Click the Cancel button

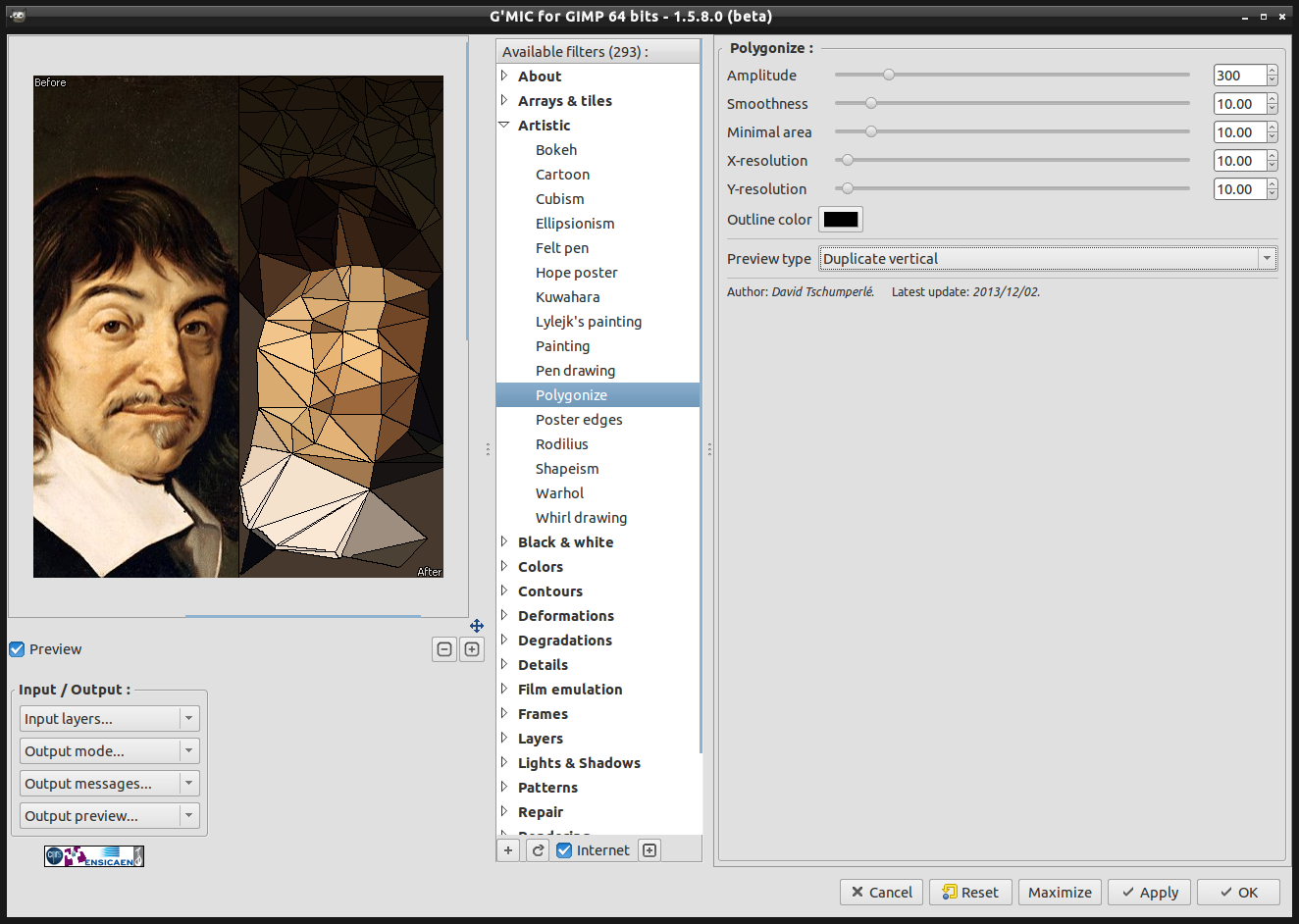(x=881, y=892)
